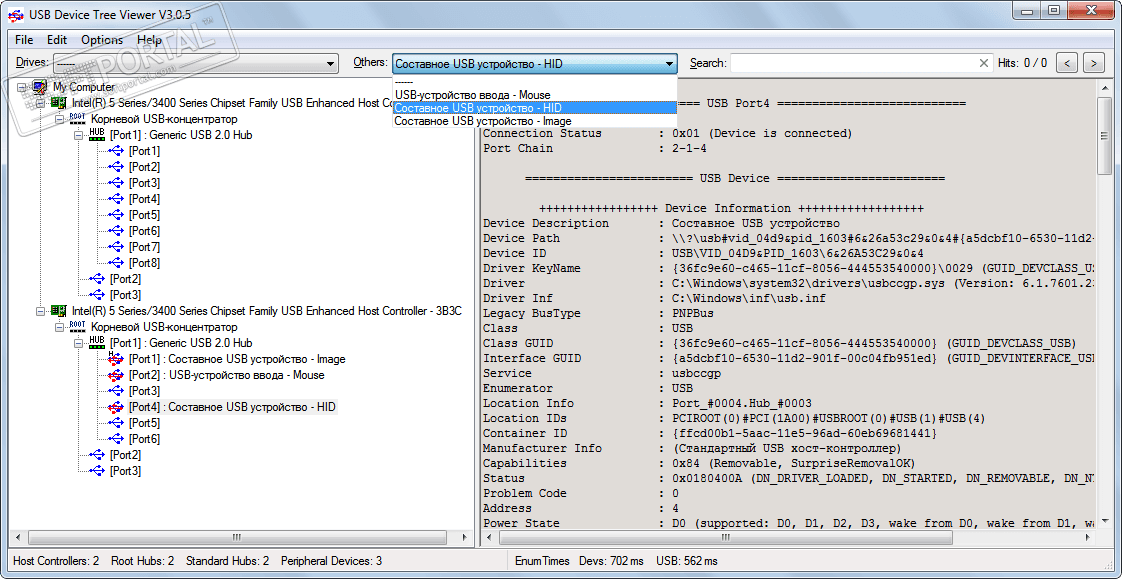Click 'Peripheral Devices: 3' in status bar
This screenshot has width=1122, height=579.
point(331,561)
